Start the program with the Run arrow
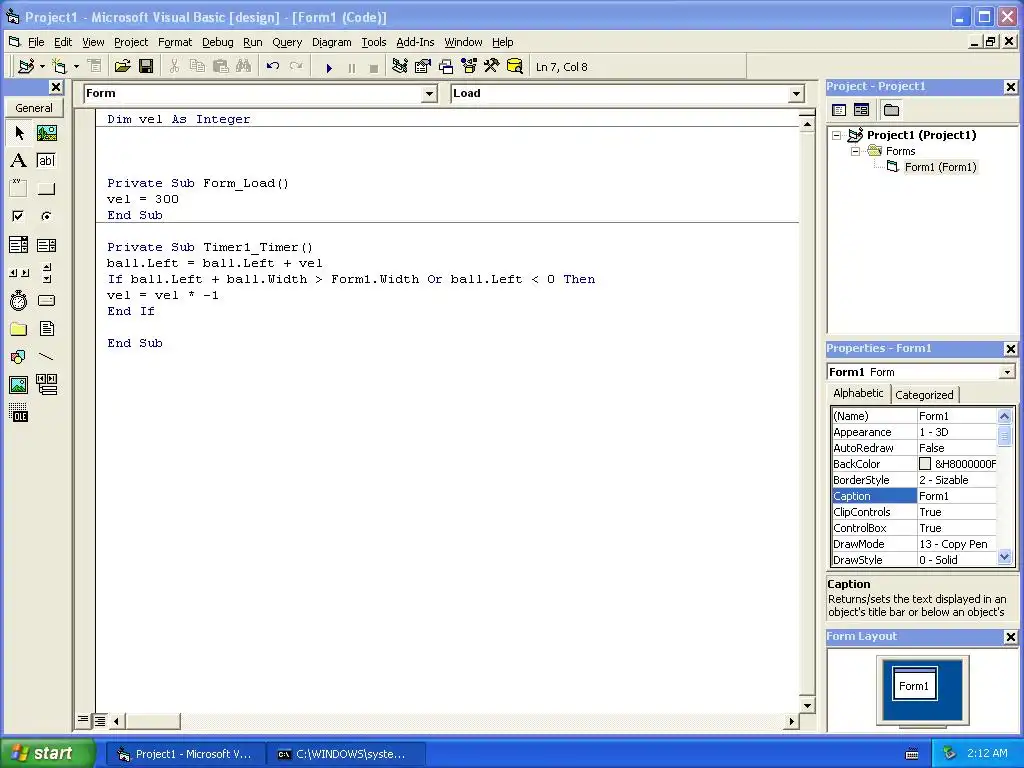Viewport: 1024px width, 768px height. 329,67
